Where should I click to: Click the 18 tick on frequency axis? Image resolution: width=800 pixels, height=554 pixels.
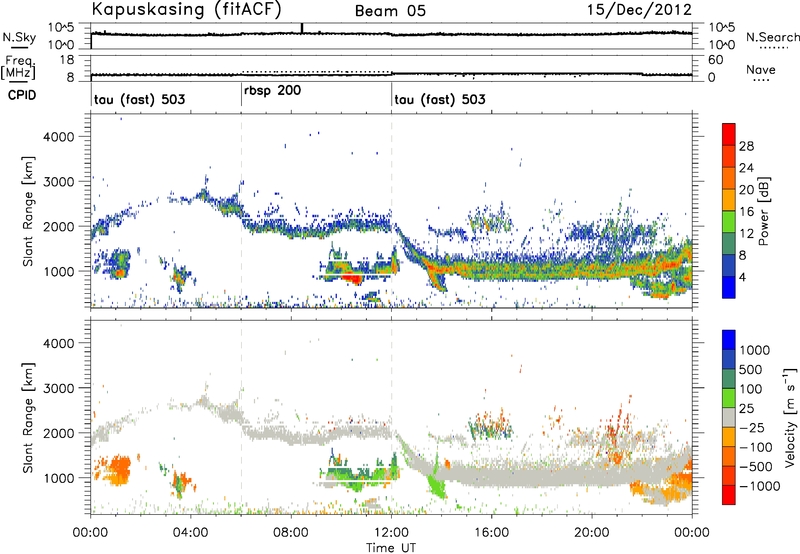coord(67,60)
